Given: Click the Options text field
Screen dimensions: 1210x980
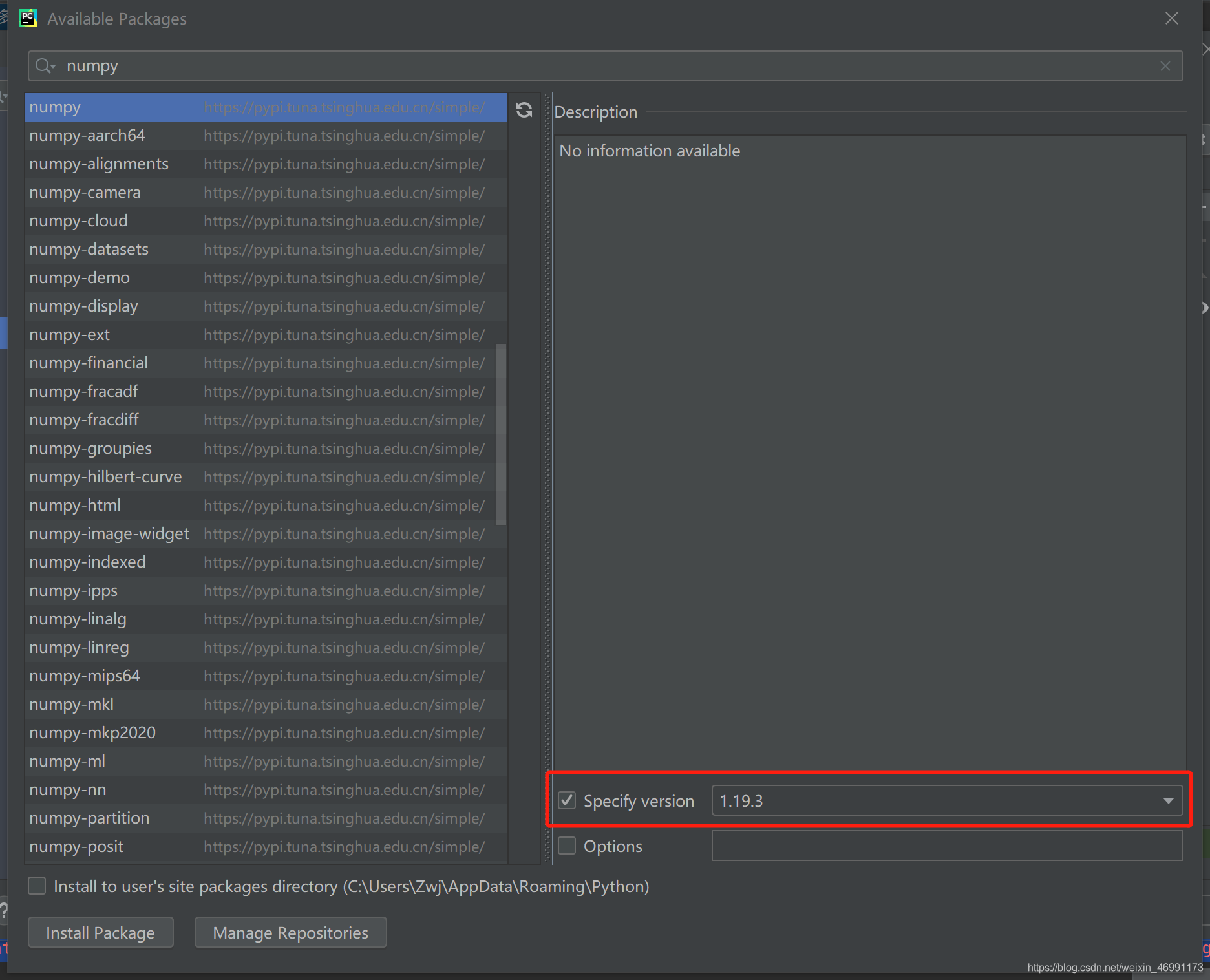Looking at the screenshot, I should click(x=947, y=846).
